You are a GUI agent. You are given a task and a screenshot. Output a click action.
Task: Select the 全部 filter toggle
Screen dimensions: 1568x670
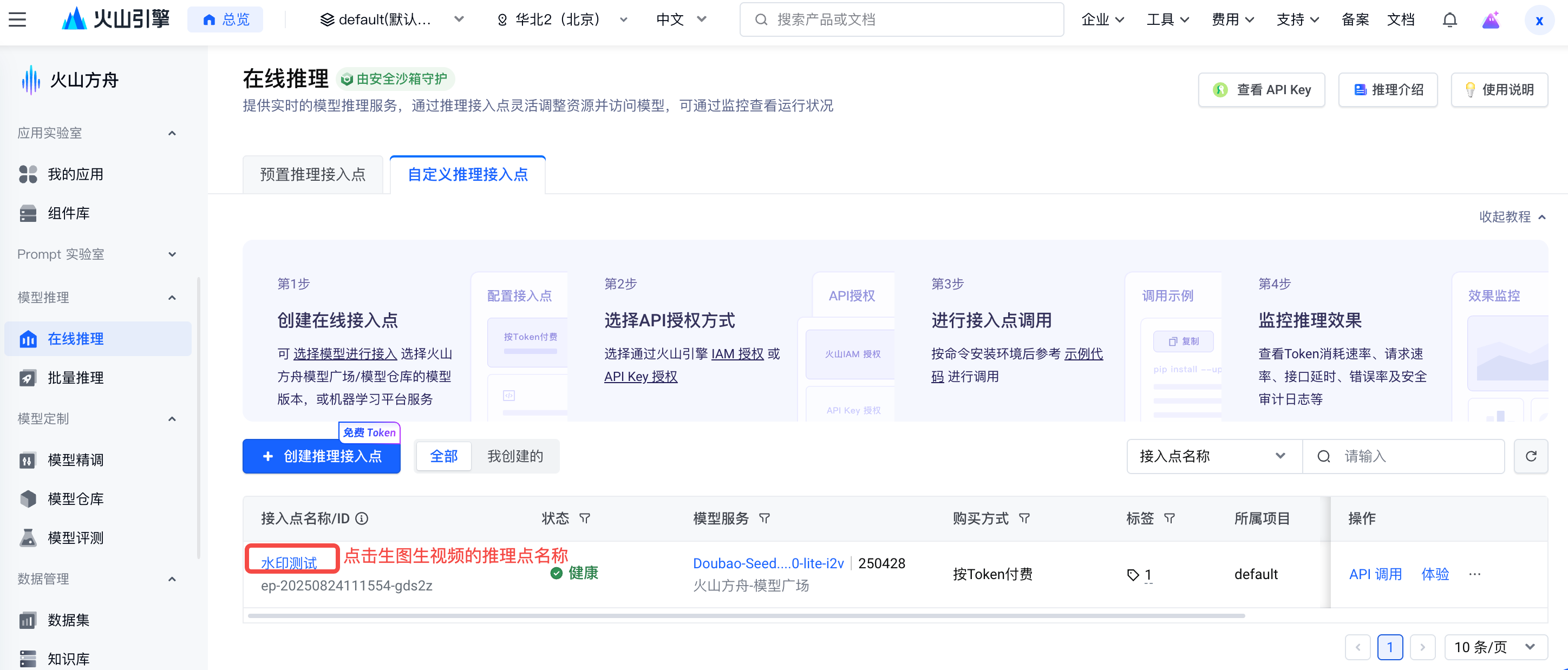(x=443, y=456)
